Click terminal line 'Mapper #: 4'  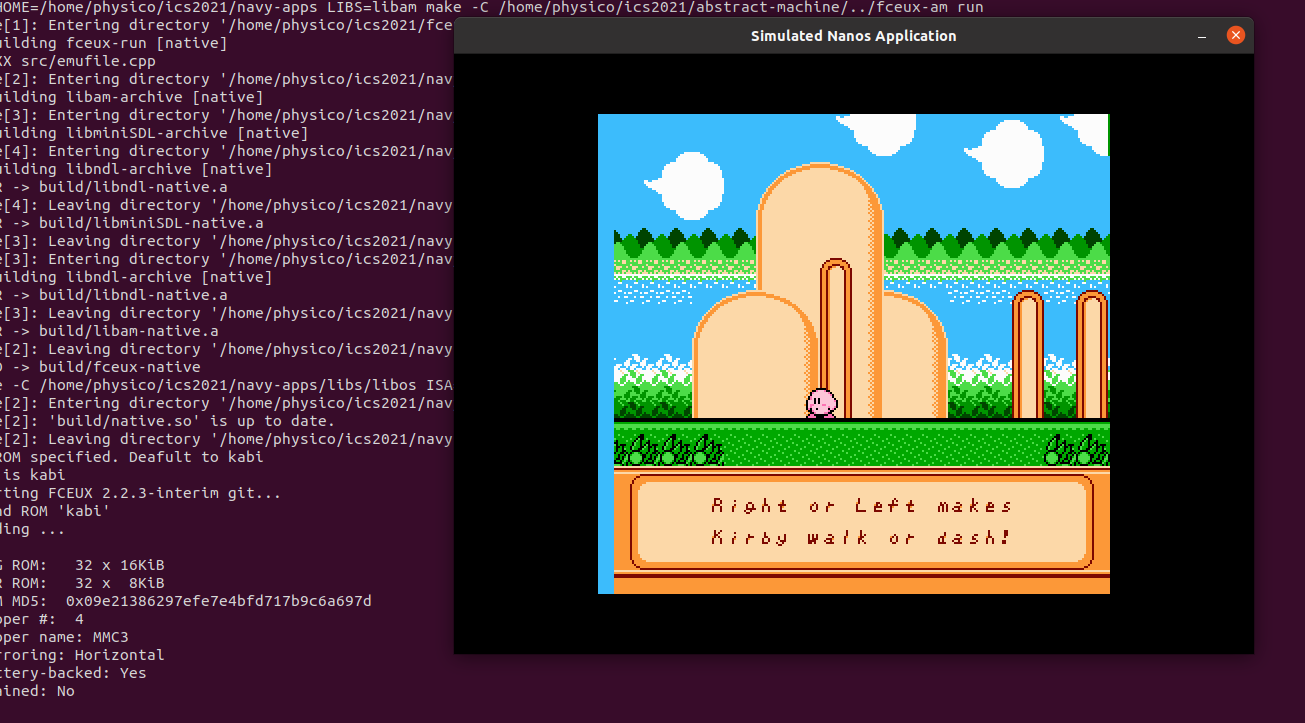[x=42, y=619]
